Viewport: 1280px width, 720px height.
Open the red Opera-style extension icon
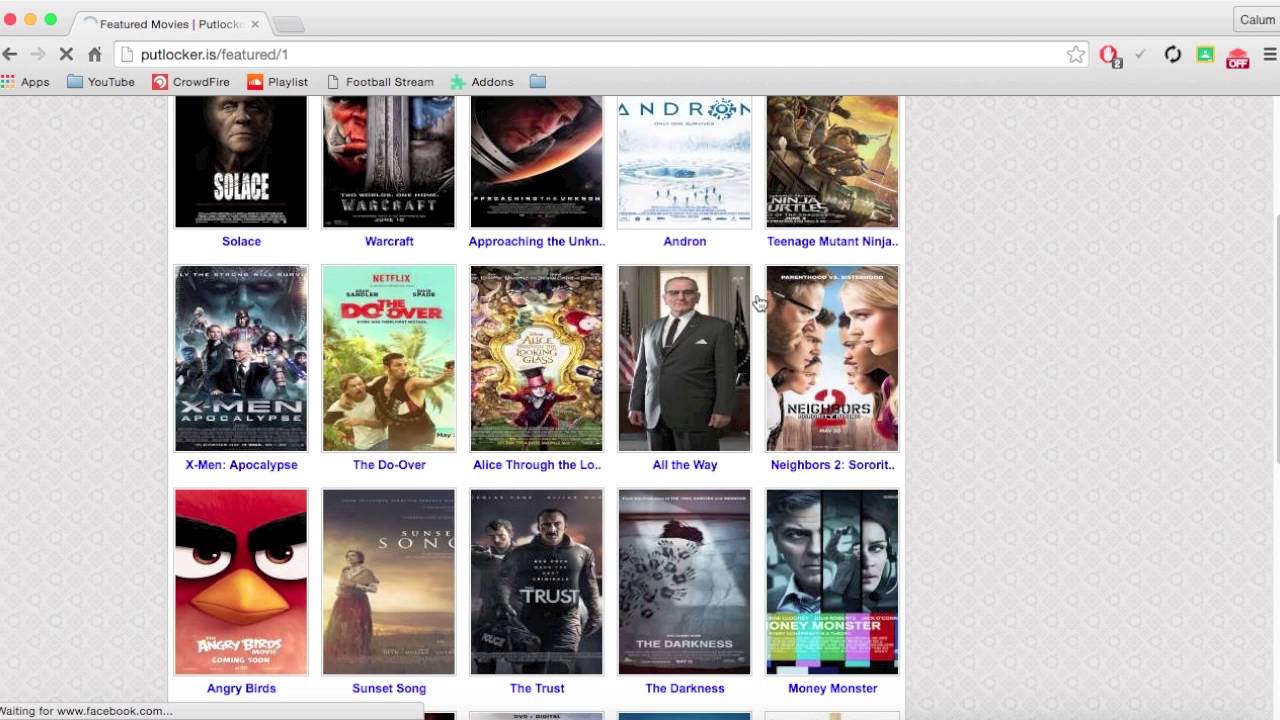(x=1109, y=55)
